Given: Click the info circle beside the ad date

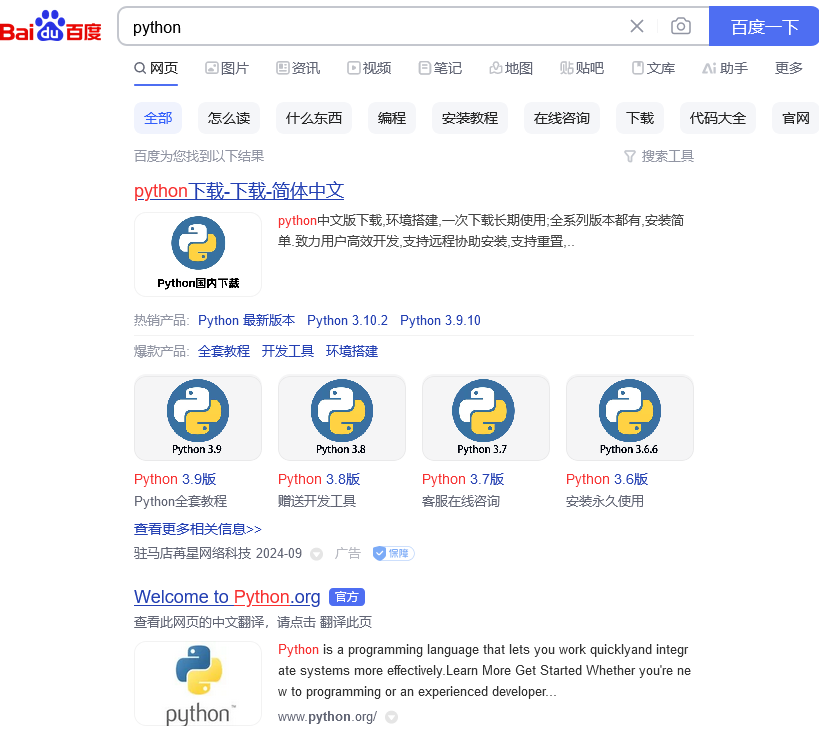Looking at the screenshot, I should coord(315,553).
